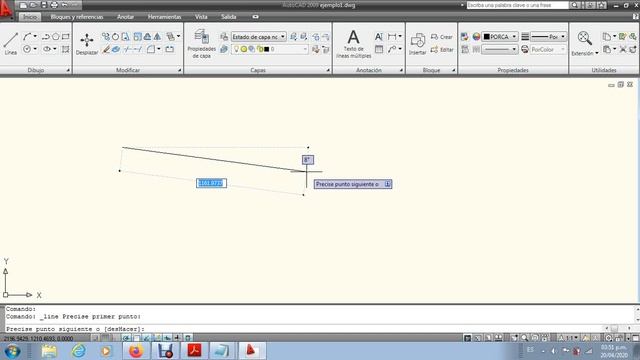Click the single-line text icon in Anotación
Viewport: 640px width, 360px height.
pos(379,37)
